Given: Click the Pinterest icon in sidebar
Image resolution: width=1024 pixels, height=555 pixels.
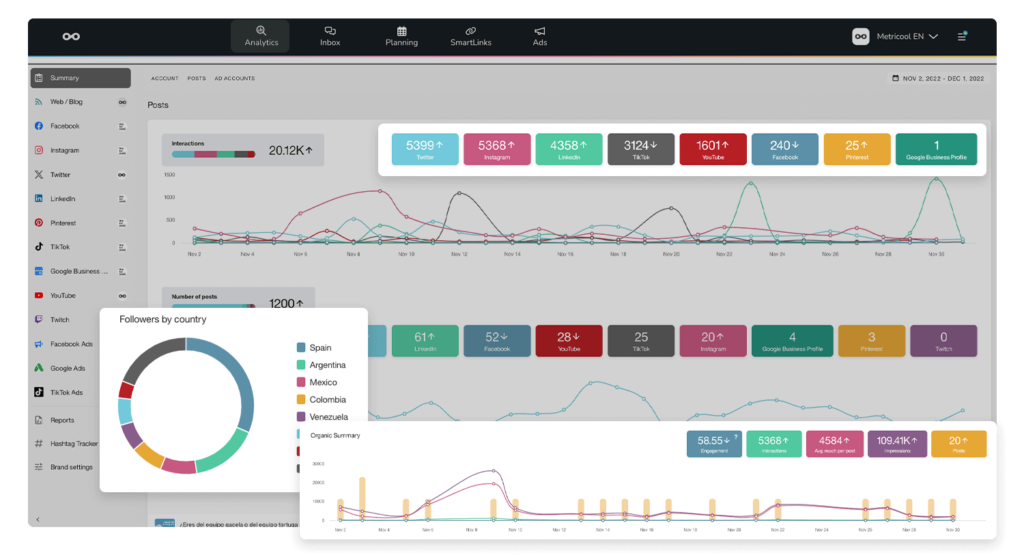Looking at the screenshot, I should coord(39,223).
